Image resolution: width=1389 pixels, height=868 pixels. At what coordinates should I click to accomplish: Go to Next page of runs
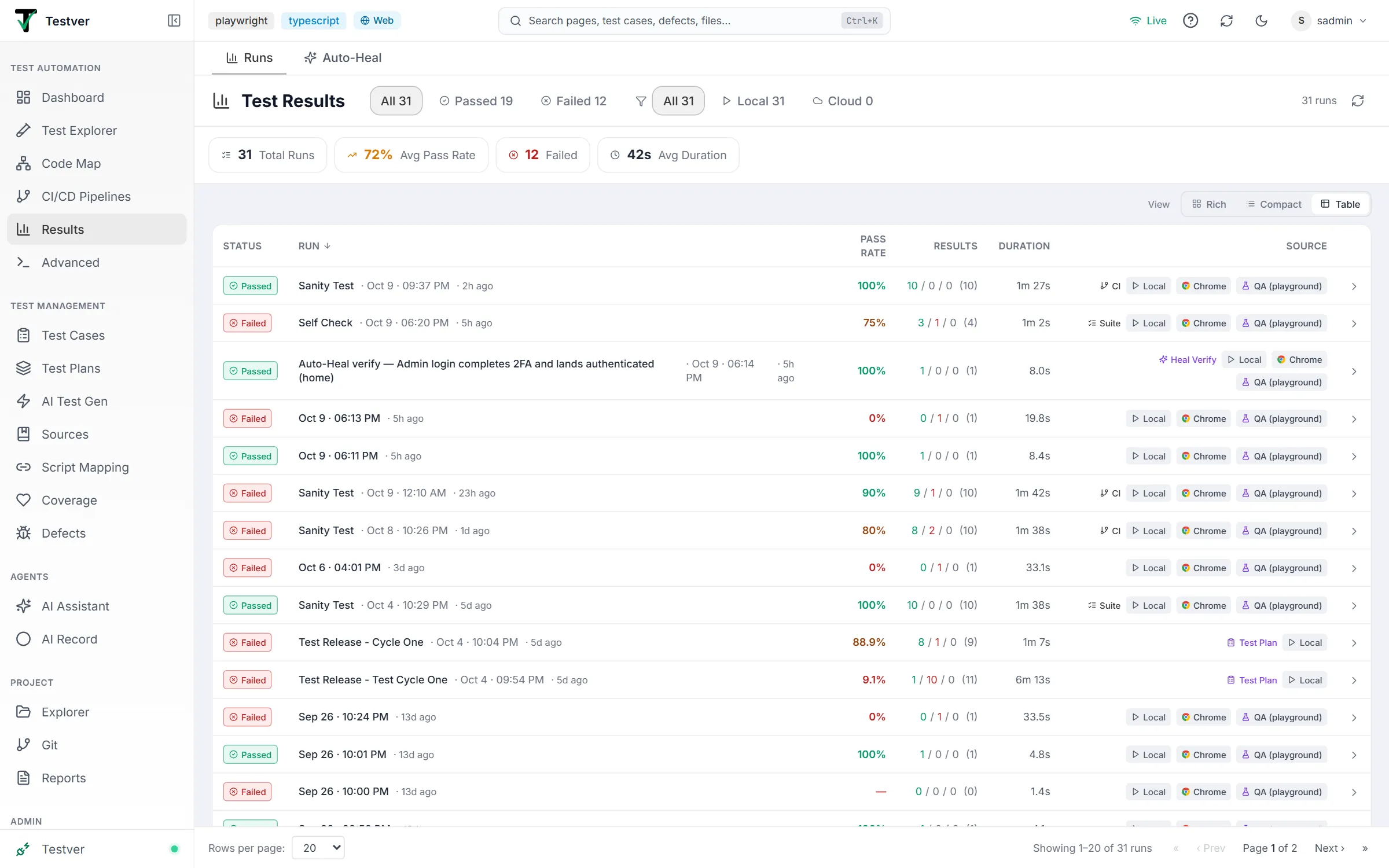(1329, 848)
